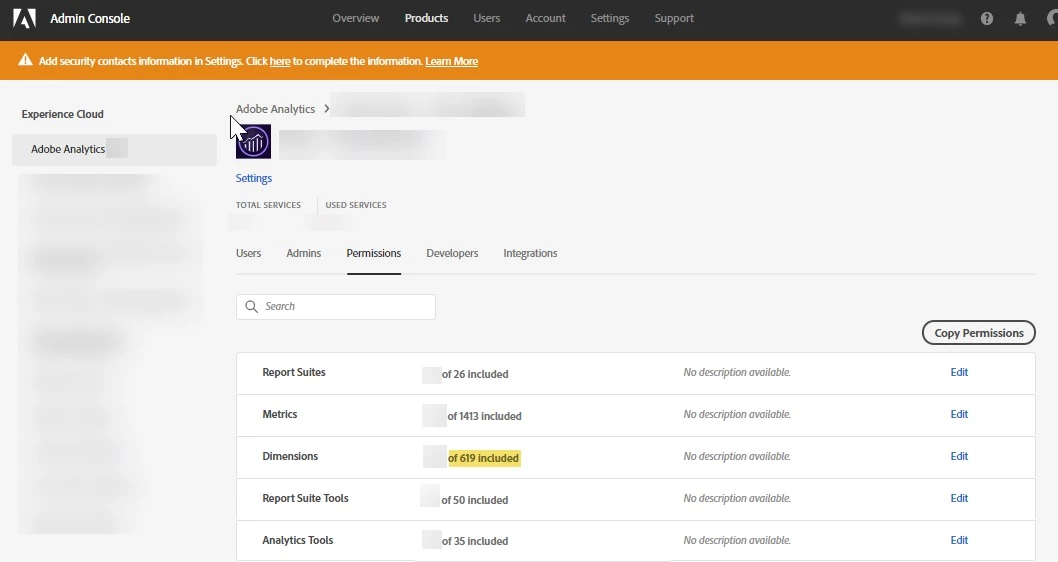Switch to the Integrations tab
The height and width of the screenshot is (562, 1058).
click(x=530, y=253)
